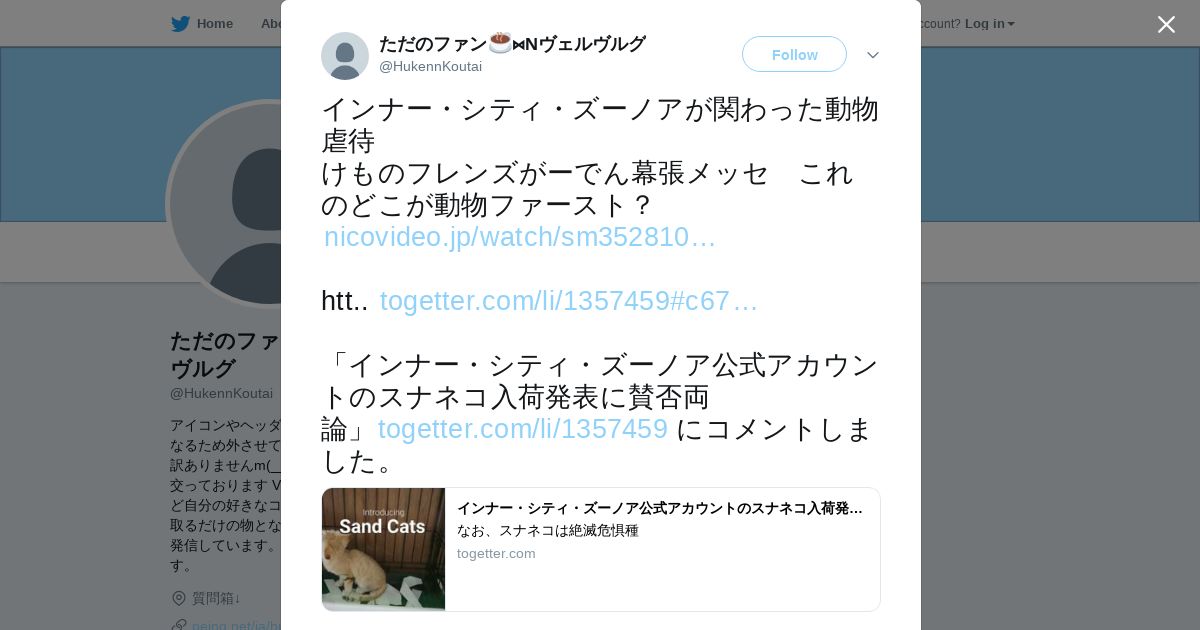Open the togetter.com/li/1357459 link before コメント
1200x630 pixels.
522,429
